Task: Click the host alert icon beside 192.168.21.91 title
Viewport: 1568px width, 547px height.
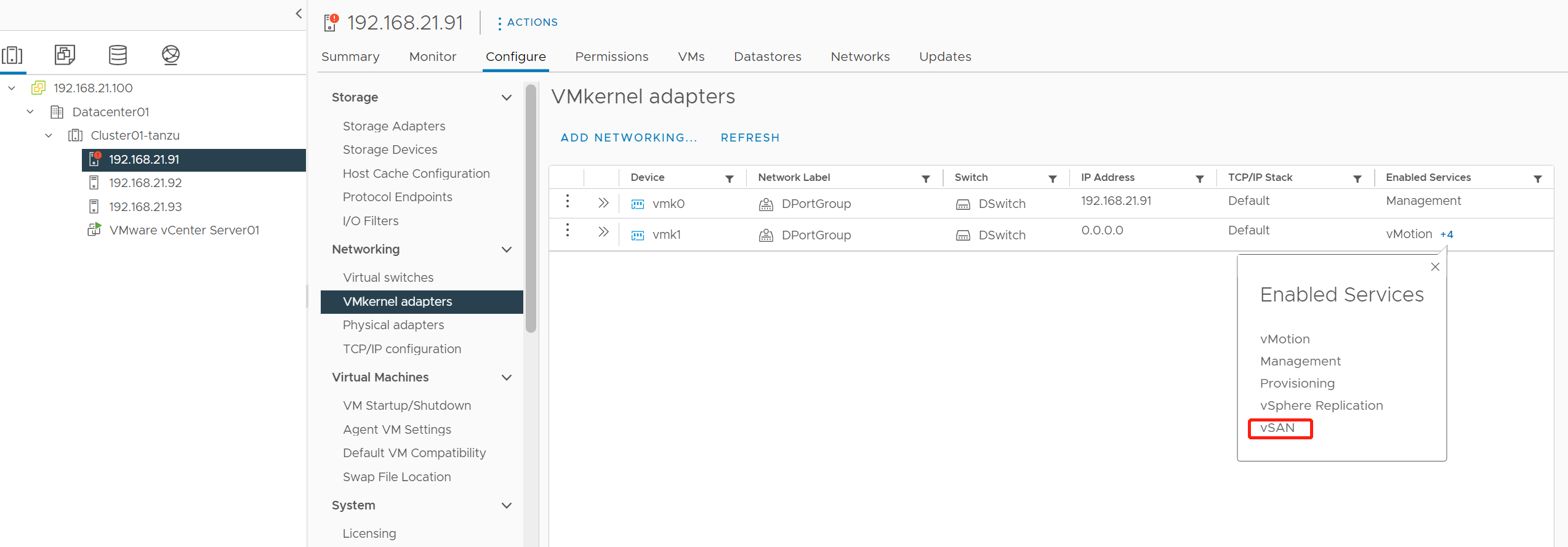Action: click(x=331, y=23)
